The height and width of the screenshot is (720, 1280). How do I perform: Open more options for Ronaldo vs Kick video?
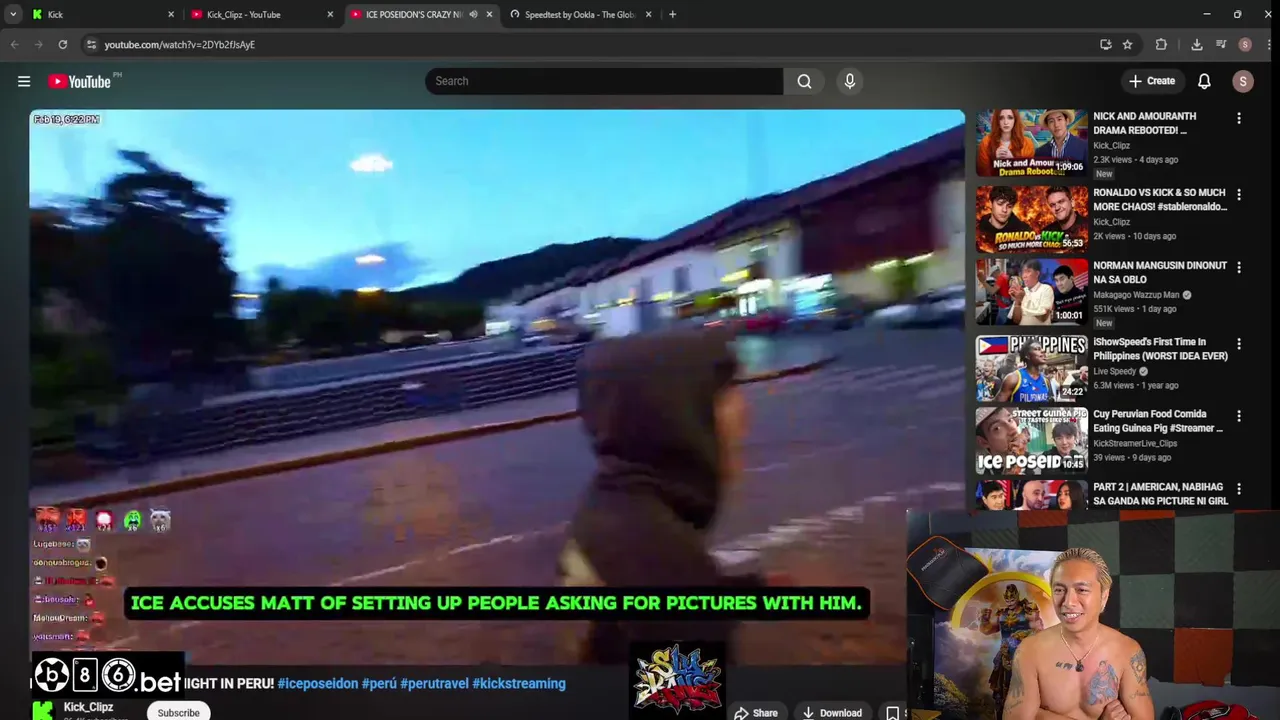pyautogui.click(x=1238, y=194)
